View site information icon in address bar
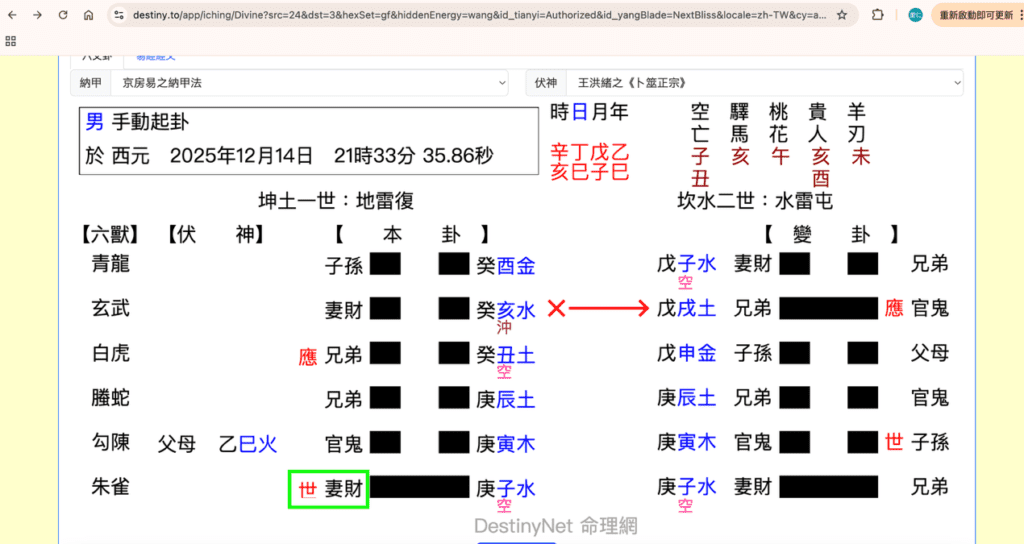Screen dimensions: 1024x544 (119, 15)
